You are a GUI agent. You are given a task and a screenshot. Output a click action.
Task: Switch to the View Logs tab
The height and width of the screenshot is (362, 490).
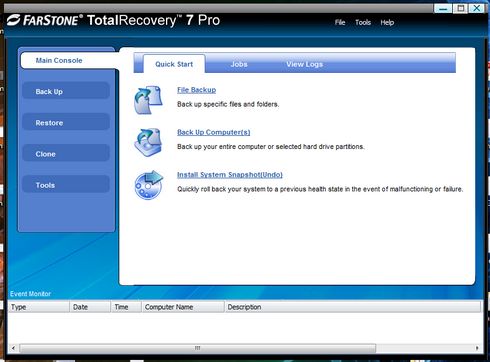[304, 64]
